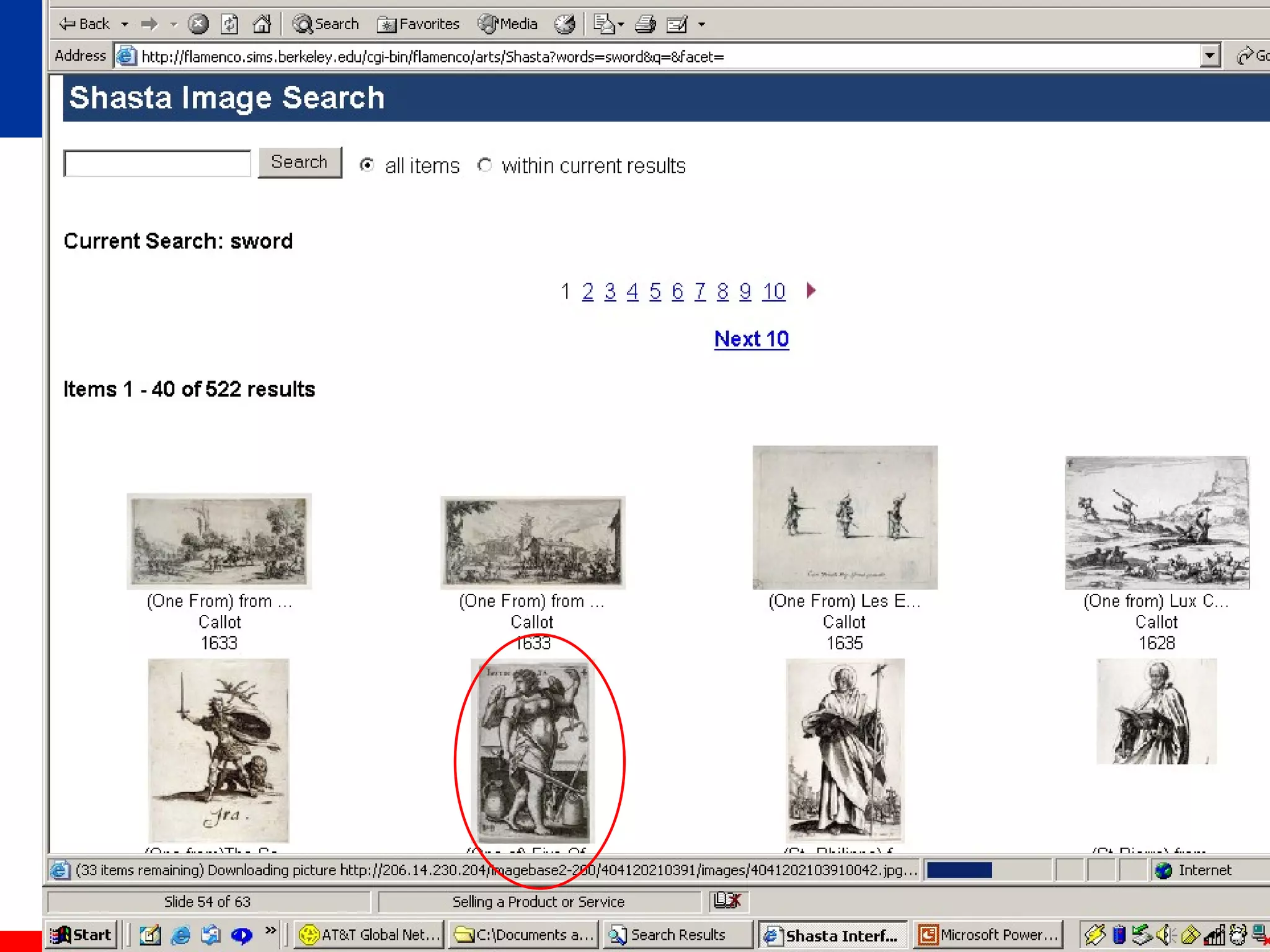The height and width of the screenshot is (952, 1270).
Task: Open the Favorites toolbar button
Action: [419, 24]
